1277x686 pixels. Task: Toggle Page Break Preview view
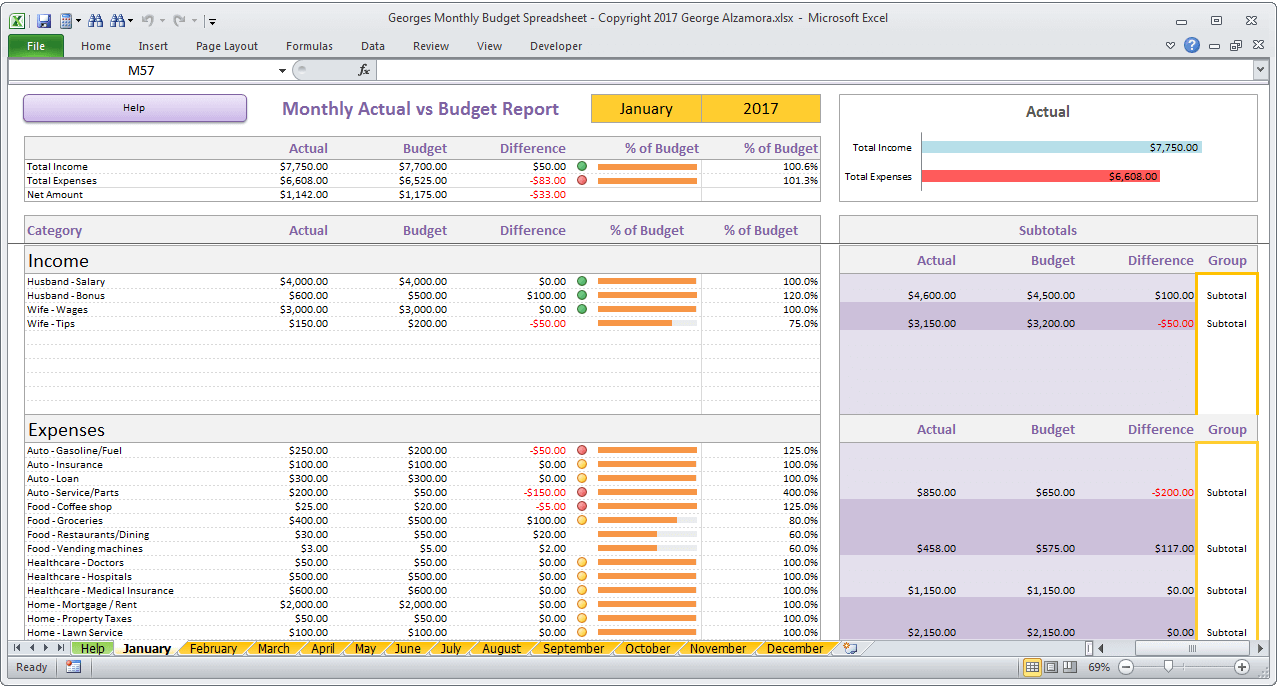pyautogui.click(x=1072, y=667)
